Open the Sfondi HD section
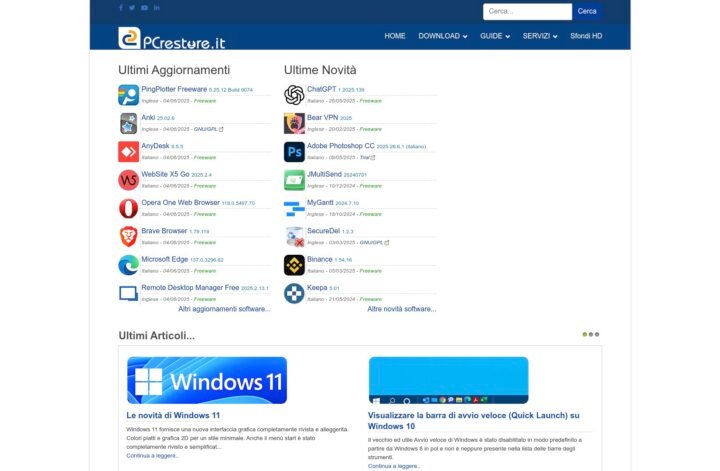 586,36
